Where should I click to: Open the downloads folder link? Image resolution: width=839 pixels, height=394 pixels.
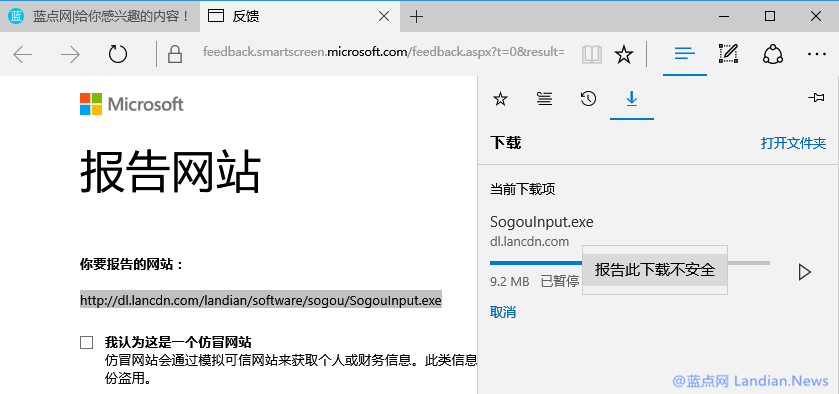click(x=794, y=143)
